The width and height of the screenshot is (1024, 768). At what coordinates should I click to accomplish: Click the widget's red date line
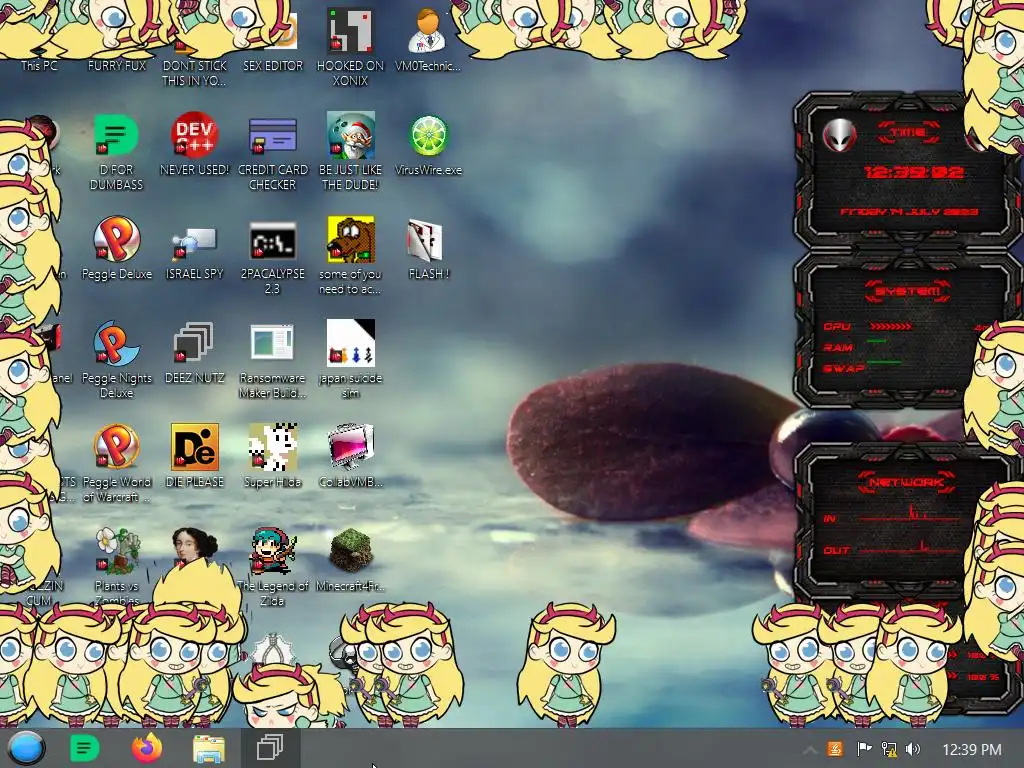[908, 212]
